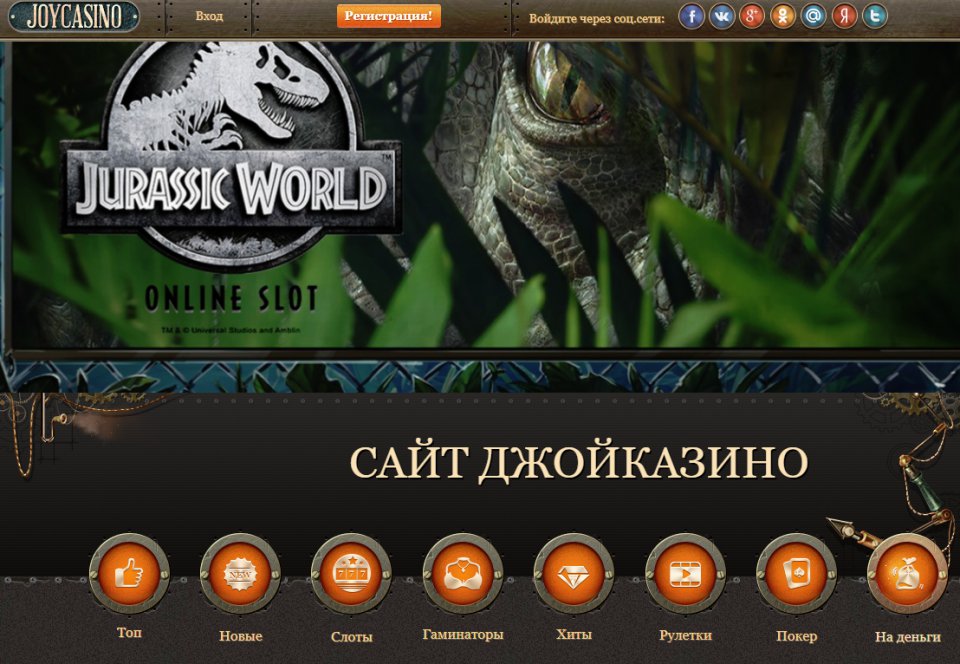Sign in with the Mail.ru @ icon
The width and height of the screenshot is (960, 664).
[x=813, y=17]
